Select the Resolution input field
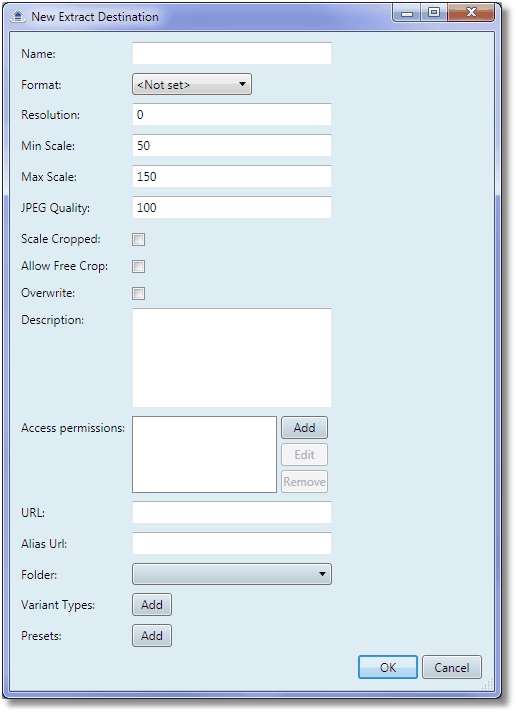The height and width of the screenshot is (713, 516). coord(232,115)
